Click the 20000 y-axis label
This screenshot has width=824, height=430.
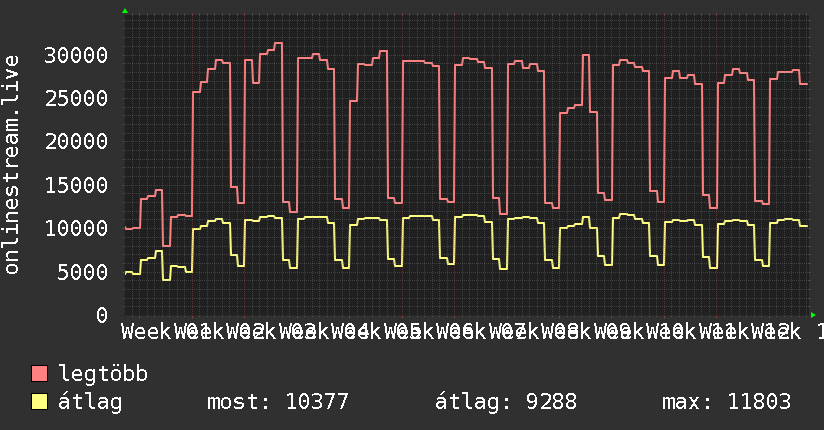[76, 141]
